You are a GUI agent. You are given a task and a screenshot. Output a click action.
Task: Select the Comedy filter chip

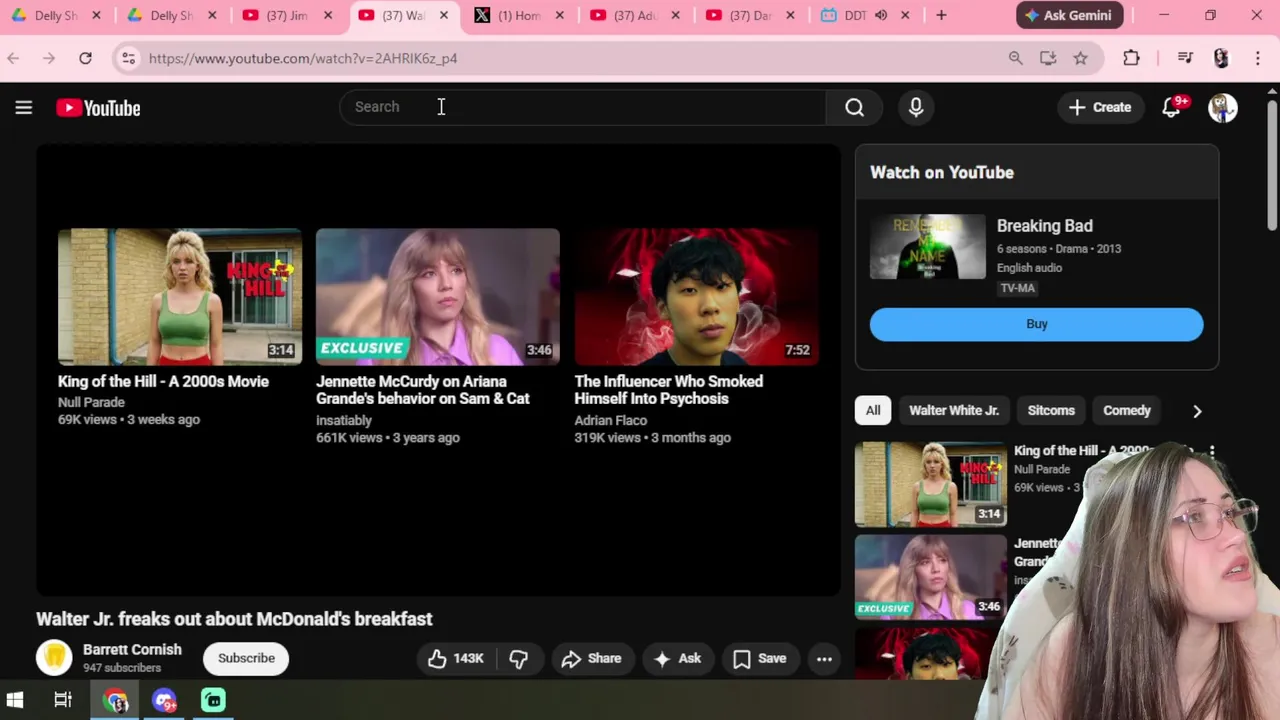(x=1127, y=410)
